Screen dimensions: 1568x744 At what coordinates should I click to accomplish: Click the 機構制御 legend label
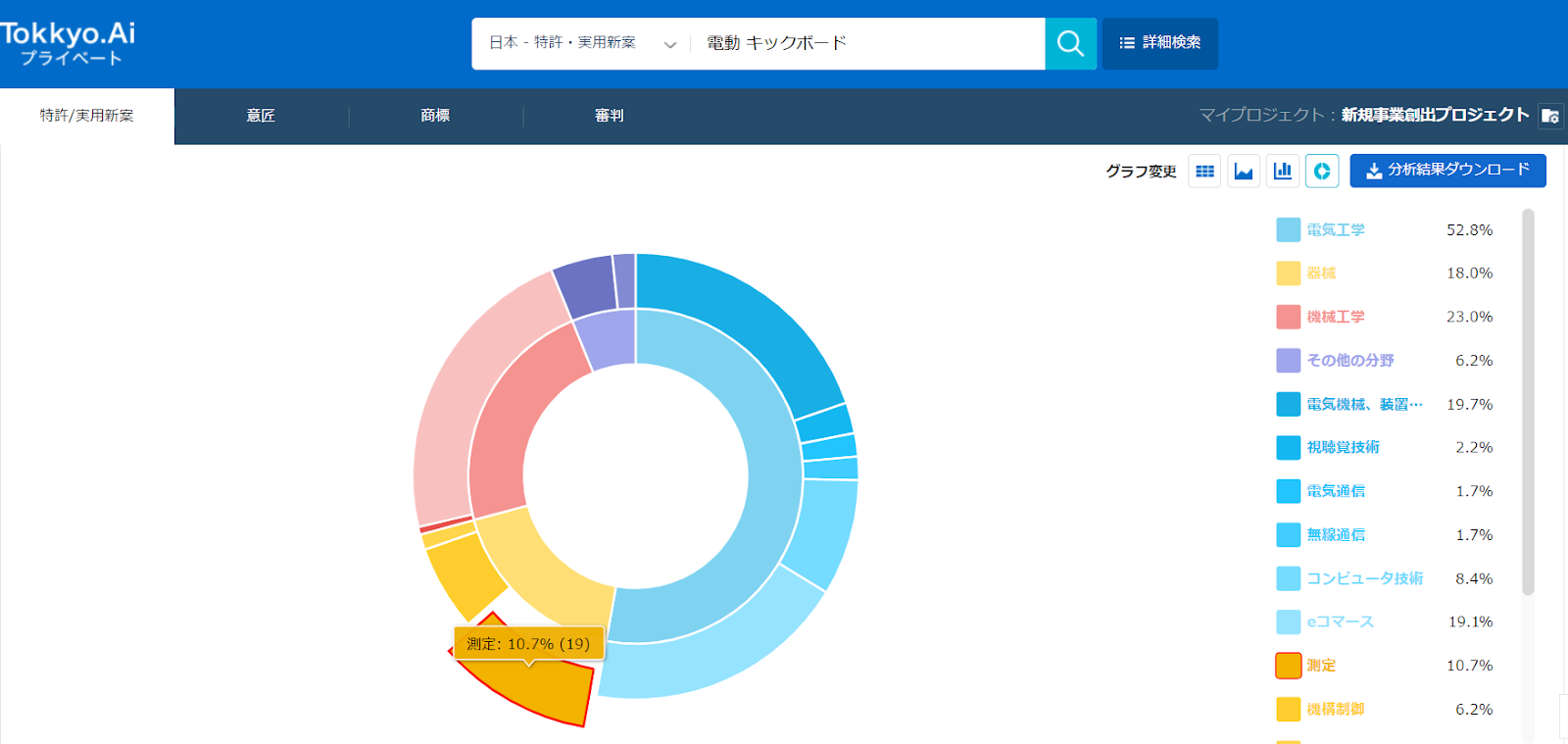click(1335, 709)
